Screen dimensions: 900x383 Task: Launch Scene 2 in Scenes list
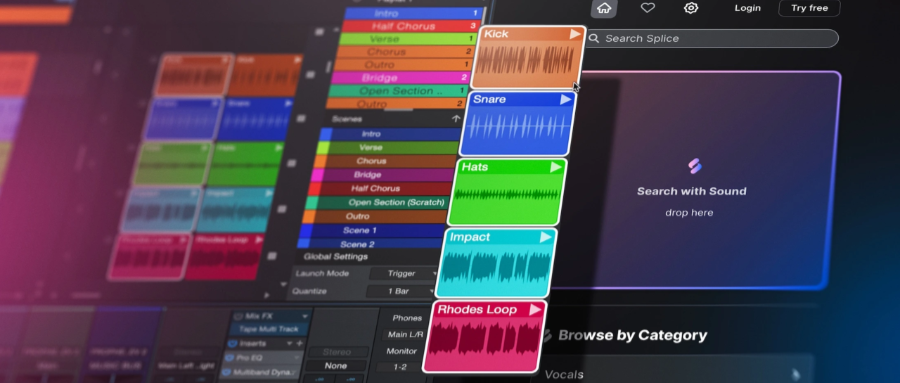(367, 244)
